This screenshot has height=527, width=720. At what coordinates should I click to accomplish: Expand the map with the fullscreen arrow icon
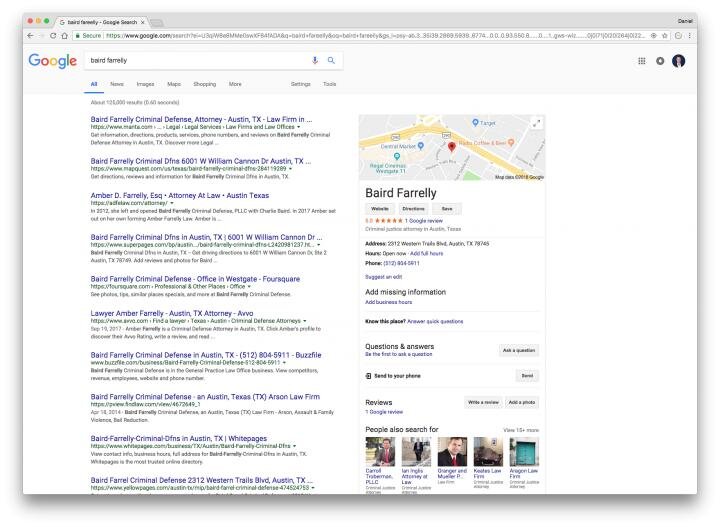(536, 123)
